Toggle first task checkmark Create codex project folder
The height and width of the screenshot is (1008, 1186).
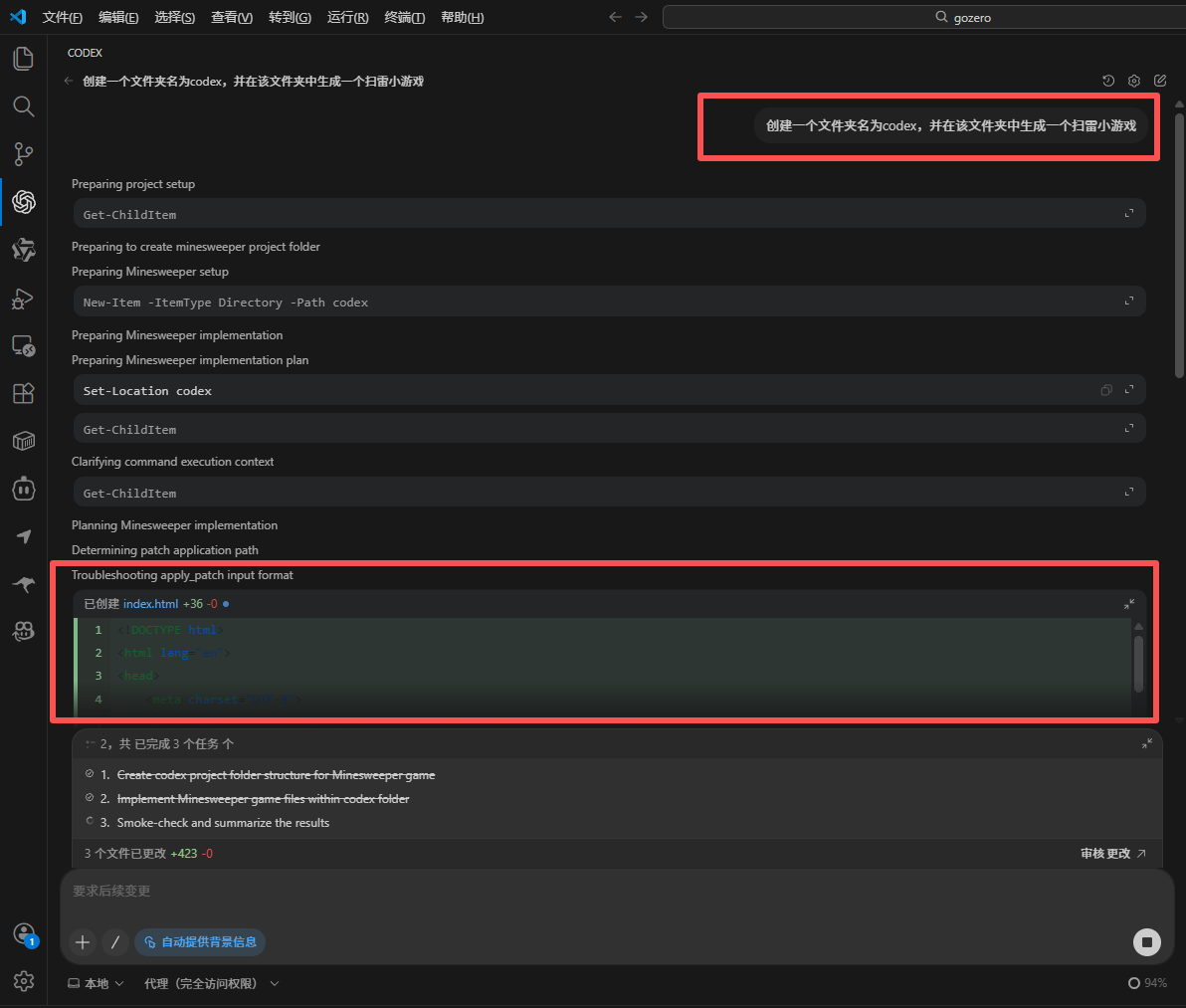click(x=91, y=774)
